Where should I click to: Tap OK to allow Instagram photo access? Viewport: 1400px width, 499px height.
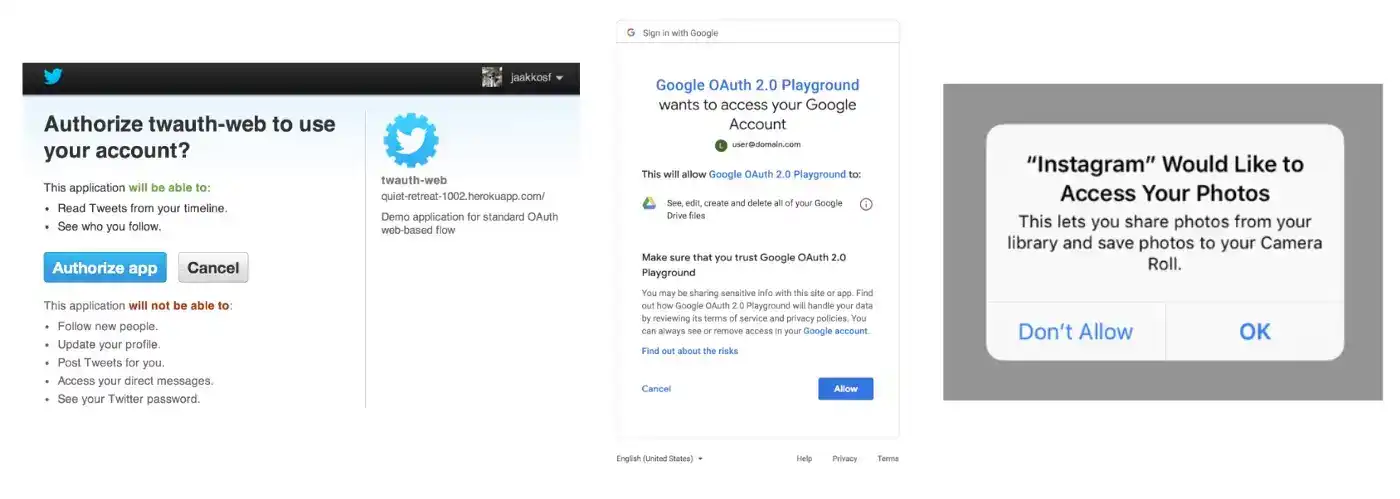1255,332
